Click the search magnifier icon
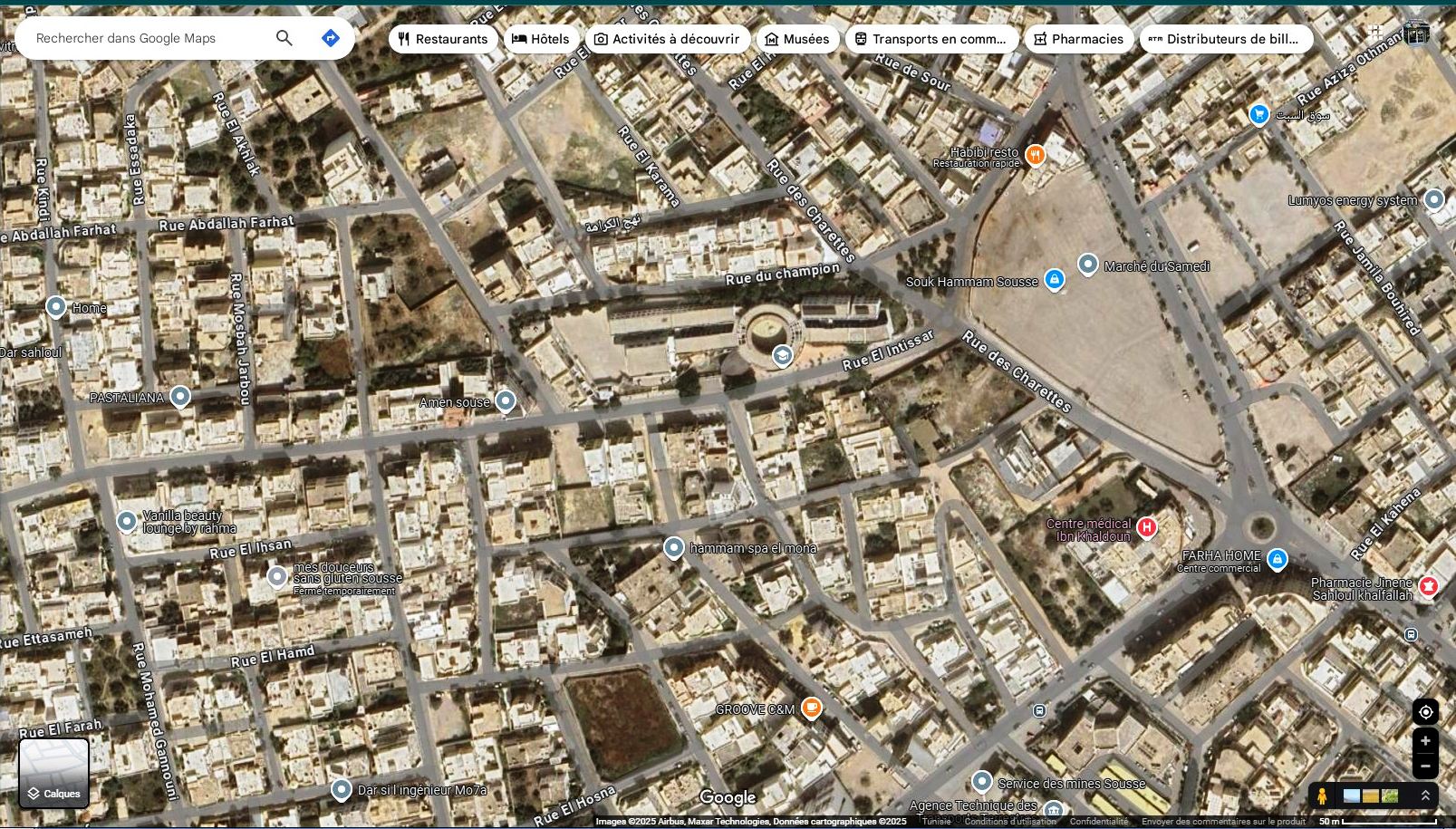This screenshot has width=1456, height=829. [284, 38]
